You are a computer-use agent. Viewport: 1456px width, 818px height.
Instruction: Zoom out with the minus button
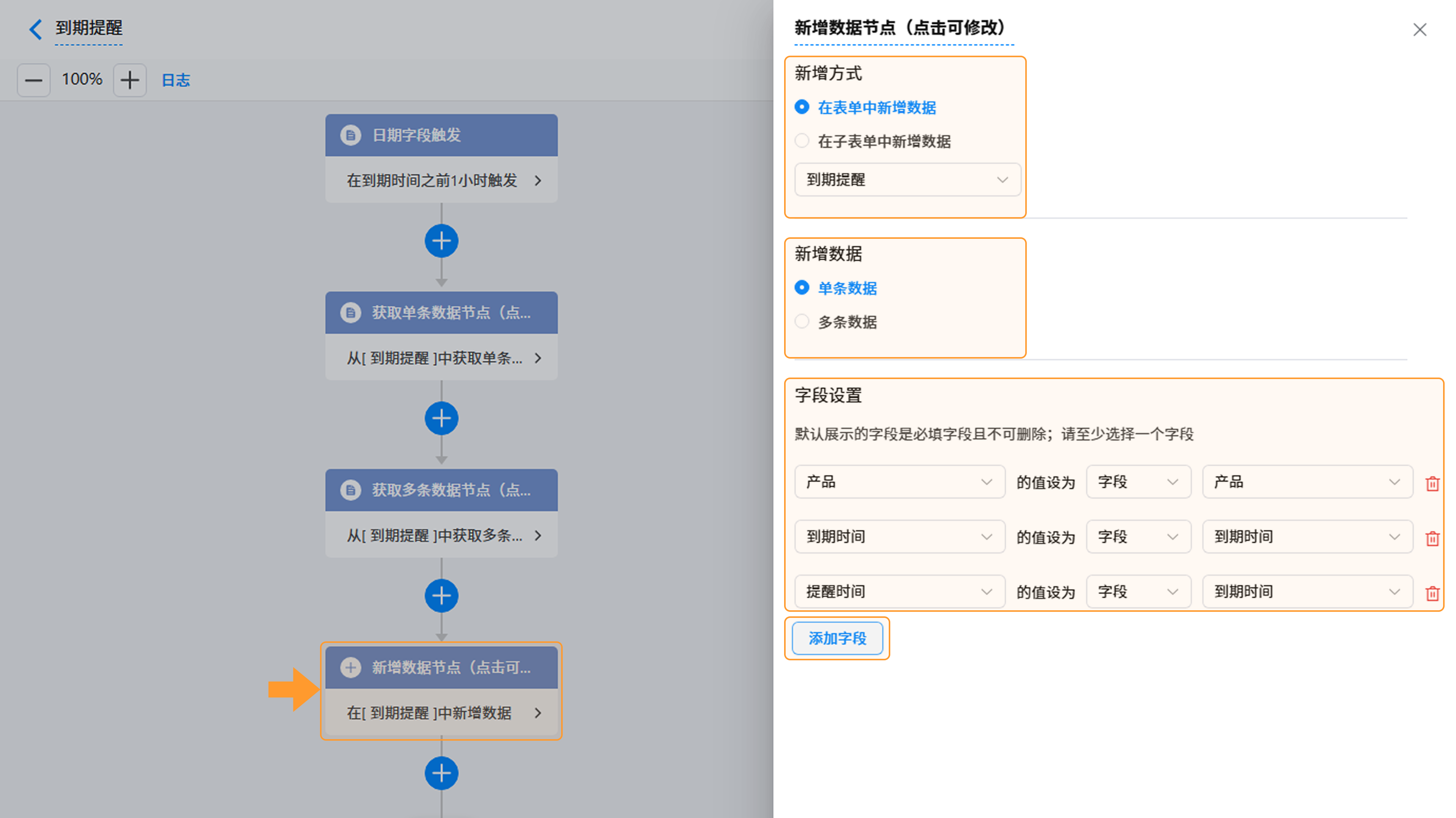coord(33,80)
